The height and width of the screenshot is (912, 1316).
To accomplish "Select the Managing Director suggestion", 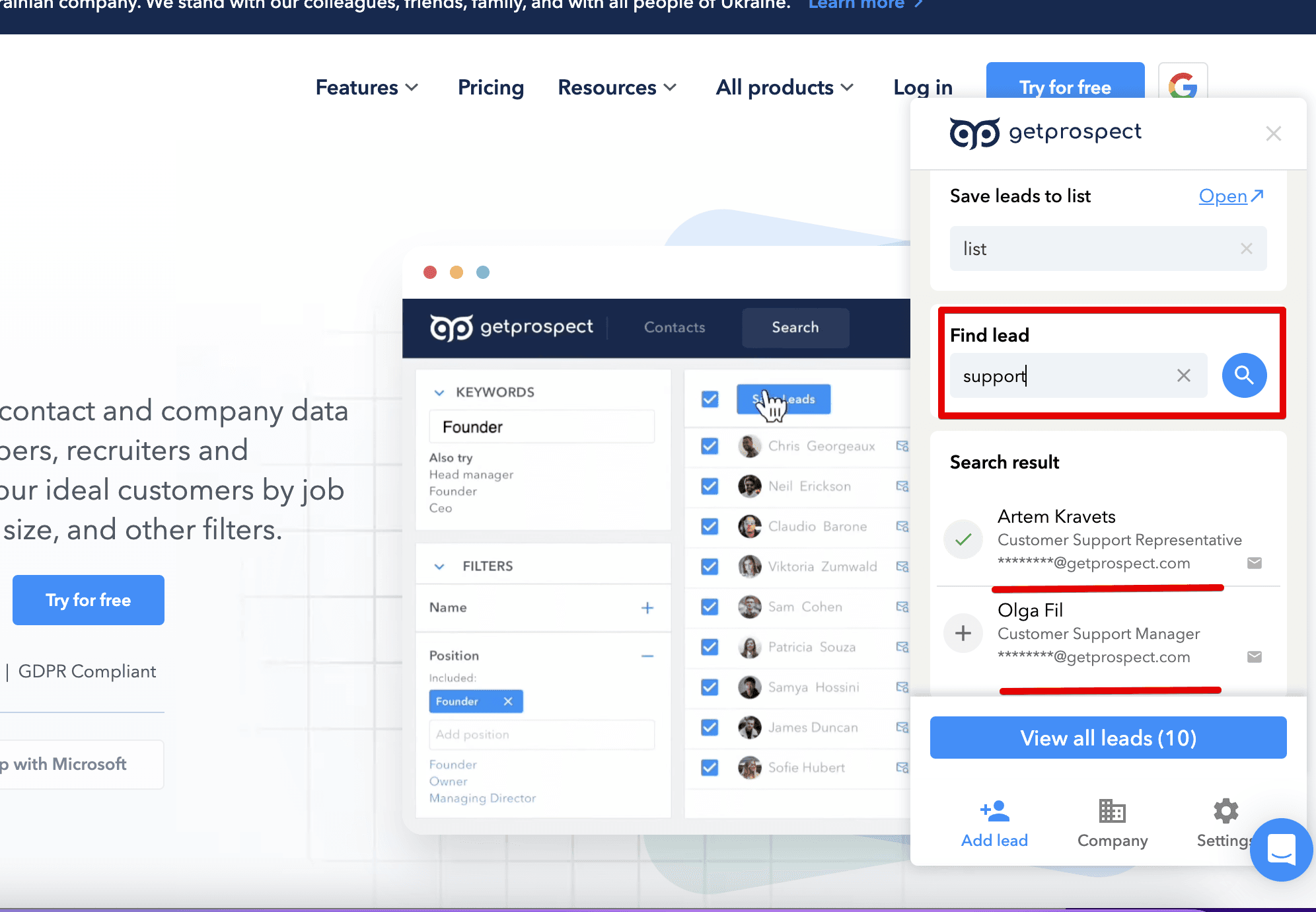I will coord(482,798).
